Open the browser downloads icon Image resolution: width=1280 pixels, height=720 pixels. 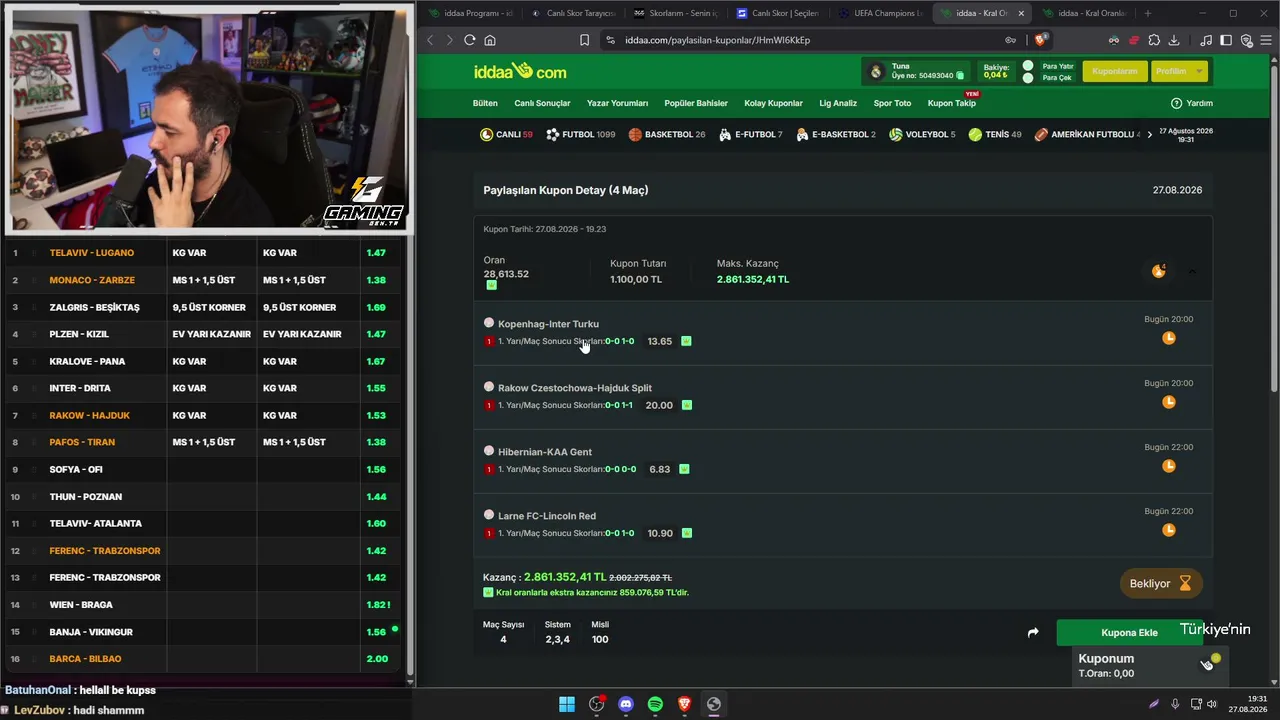click(x=1174, y=40)
